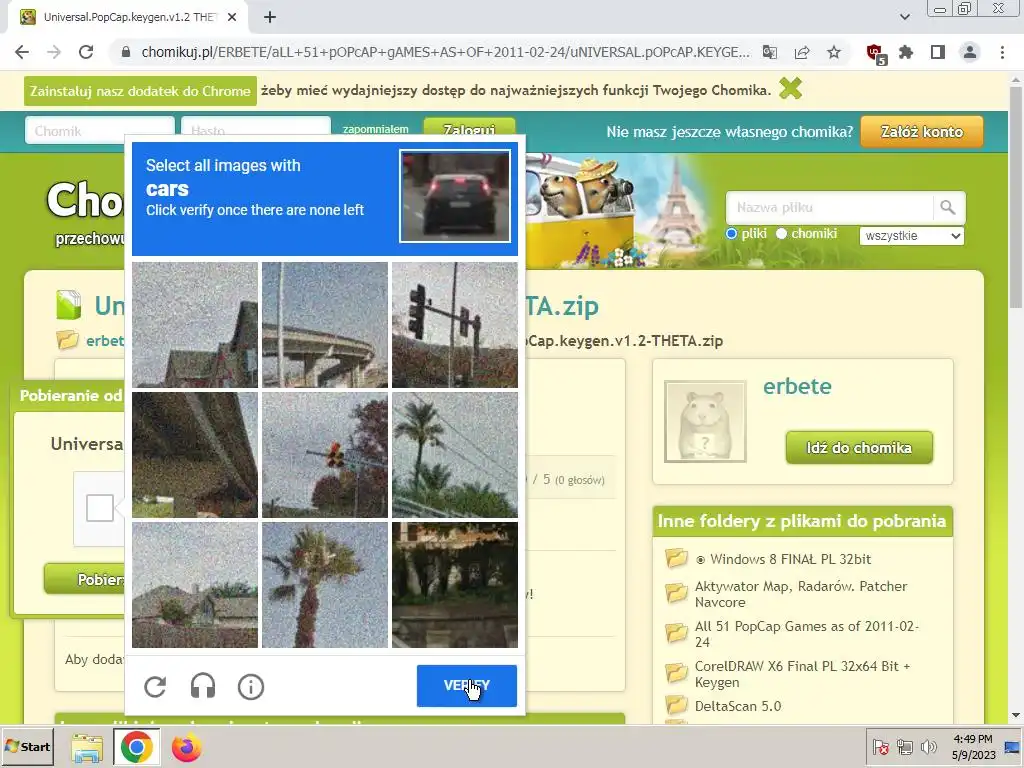
Task: Click the Verify captcha button
Action: (x=467, y=686)
